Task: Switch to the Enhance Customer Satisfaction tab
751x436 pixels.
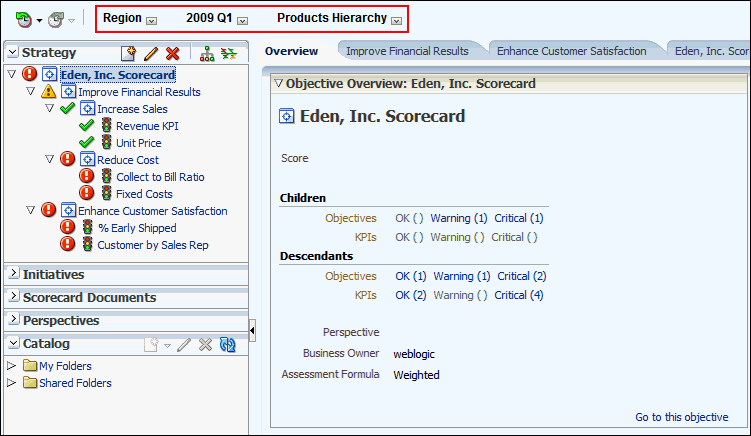Action: click(x=571, y=51)
